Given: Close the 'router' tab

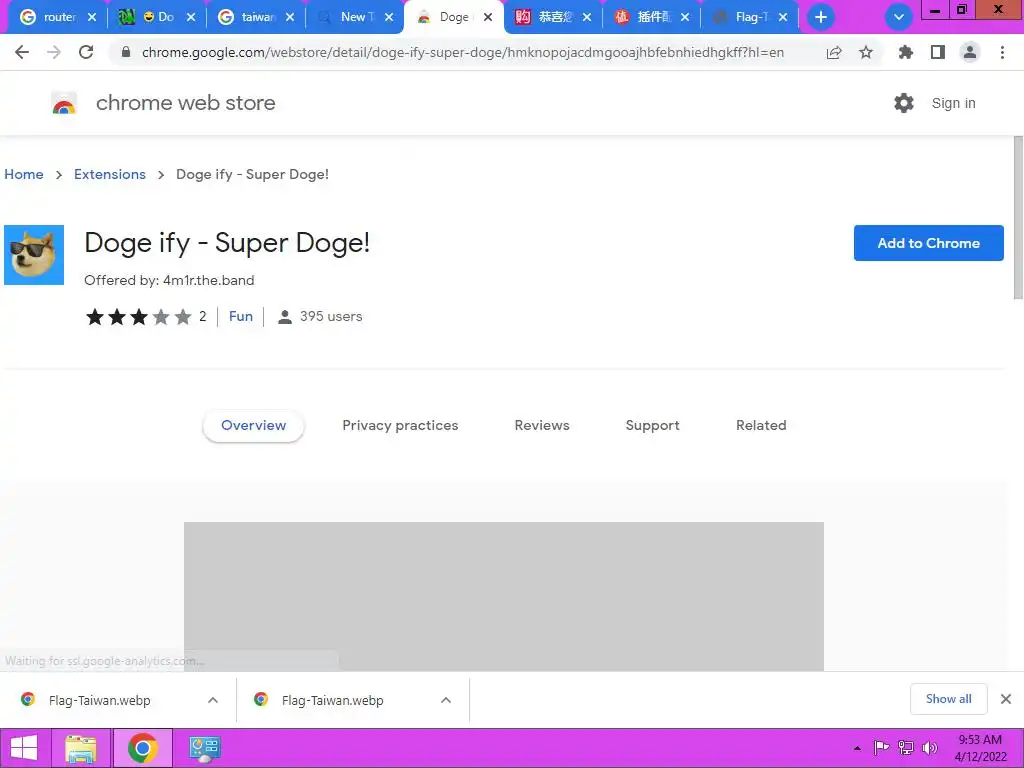Looking at the screenshot, I should (x=92, y=17).
